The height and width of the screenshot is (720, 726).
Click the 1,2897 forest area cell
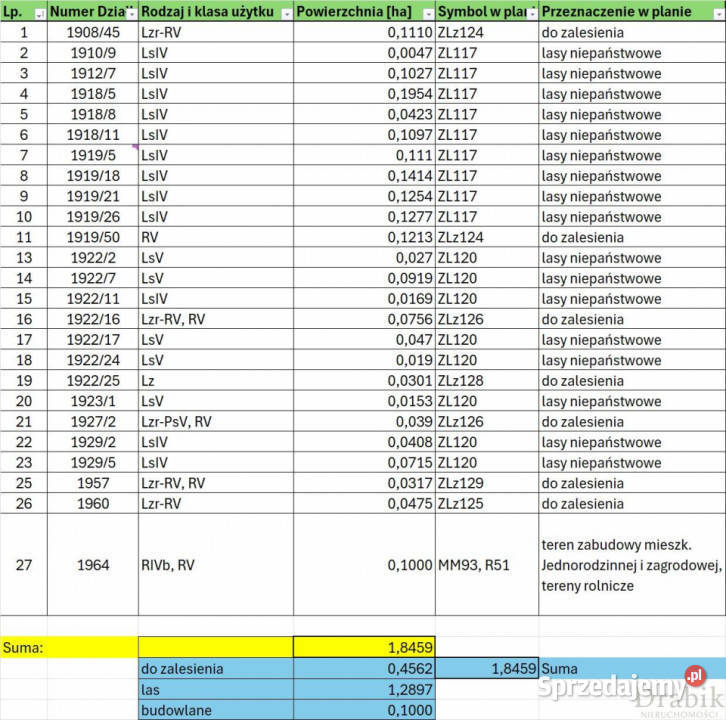point(364,689)
